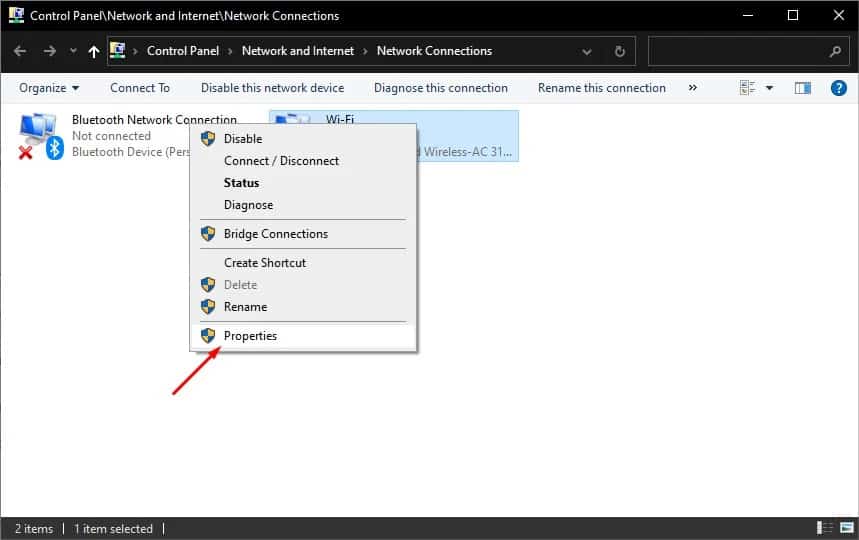Click the shield icon beside Bridge Connections
The height and width of the screenshot is (540, 859).
[x=208, y=234]
